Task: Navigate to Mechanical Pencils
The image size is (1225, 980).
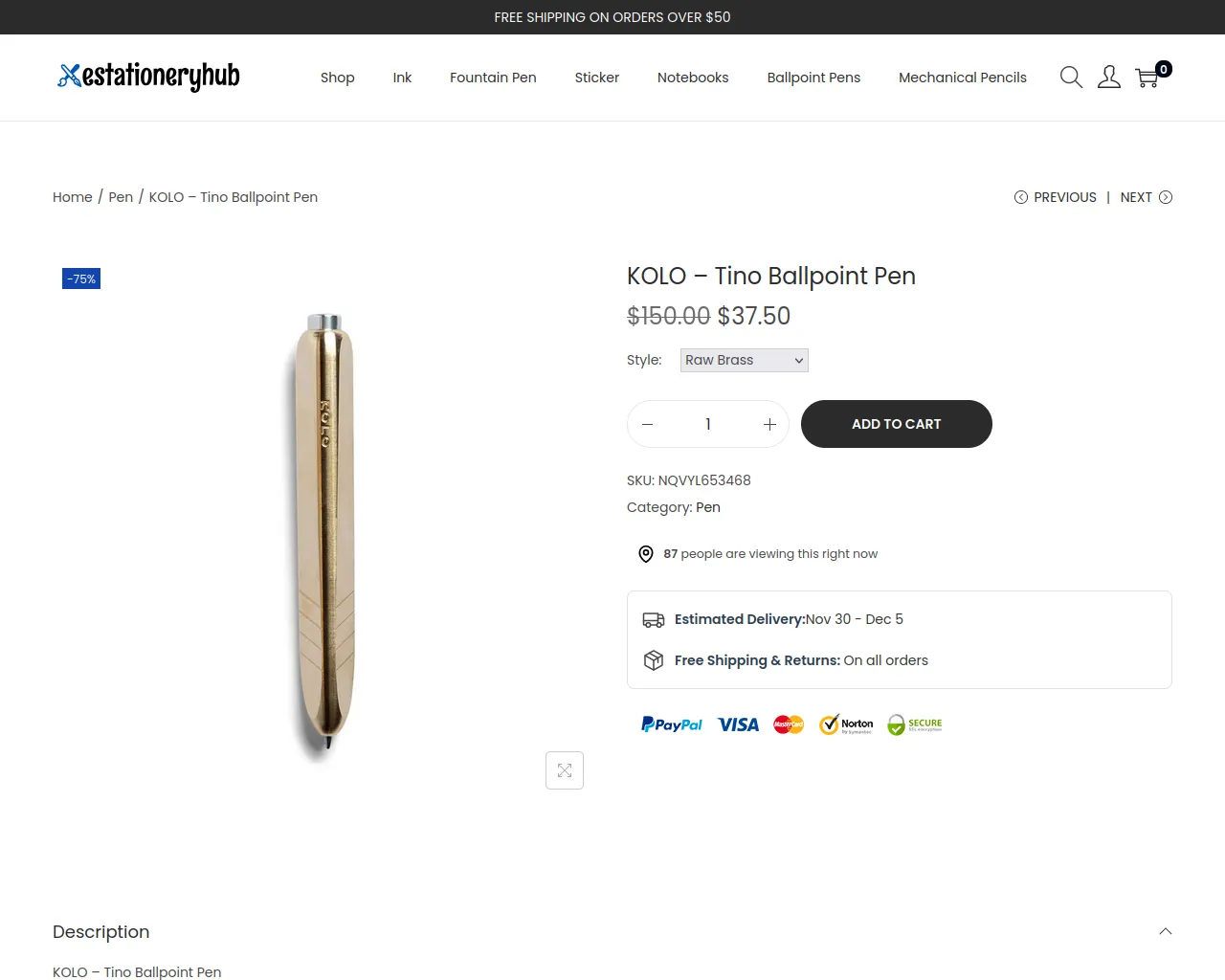Action: (x=962, y=78)
